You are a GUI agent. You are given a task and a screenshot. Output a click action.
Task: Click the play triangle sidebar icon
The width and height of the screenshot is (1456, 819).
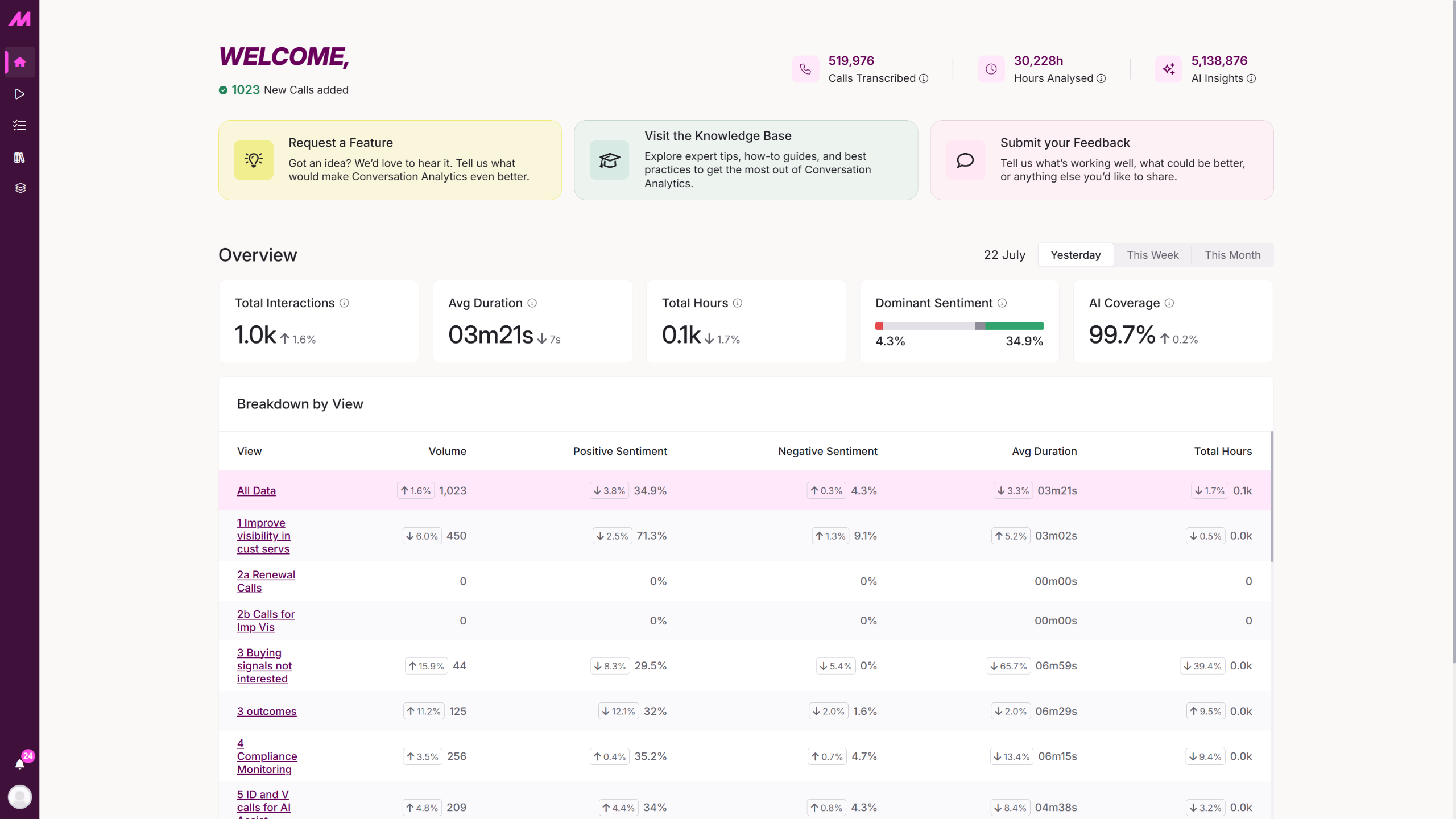(20, 94)
